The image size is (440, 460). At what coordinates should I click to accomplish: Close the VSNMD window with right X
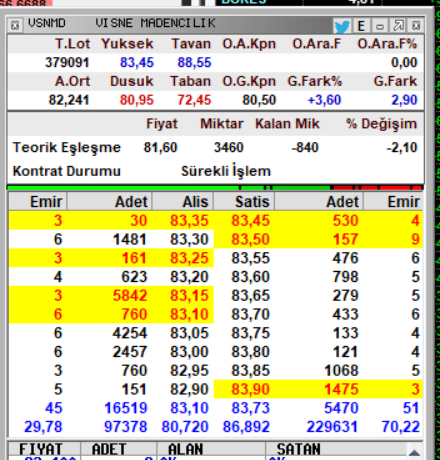(416, 26)
